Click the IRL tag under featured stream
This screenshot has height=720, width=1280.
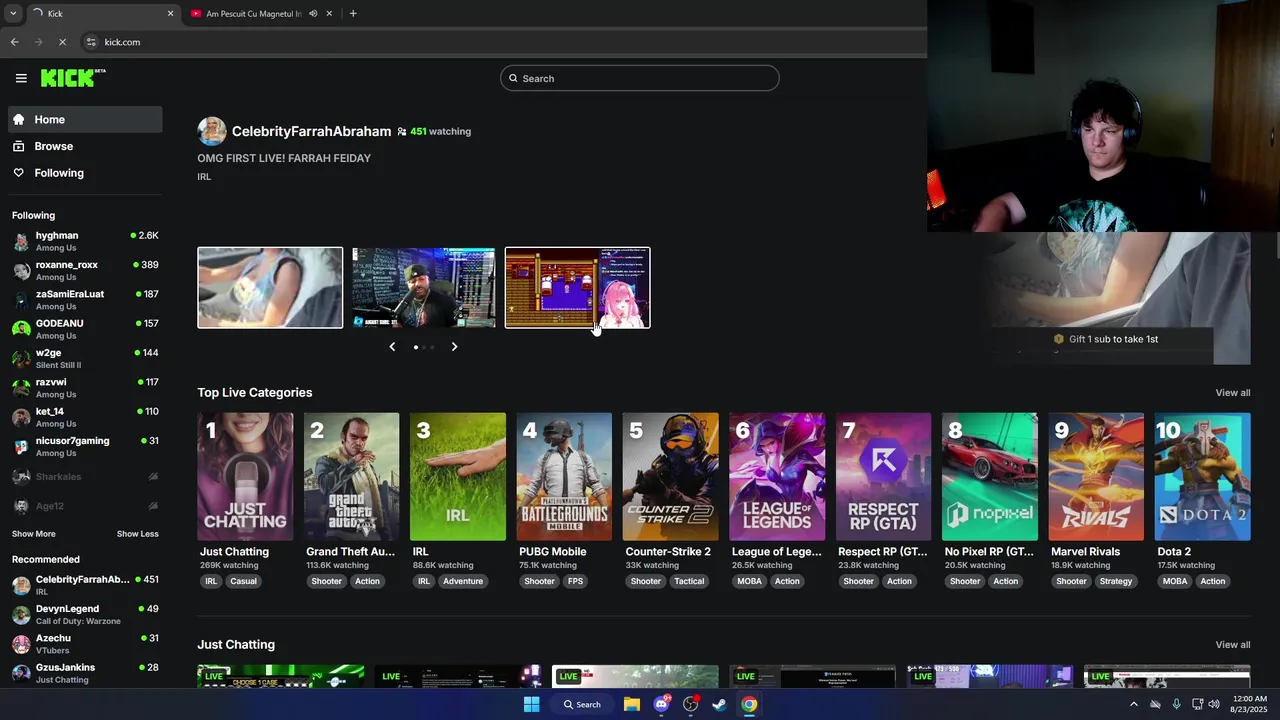coord(204,177)
